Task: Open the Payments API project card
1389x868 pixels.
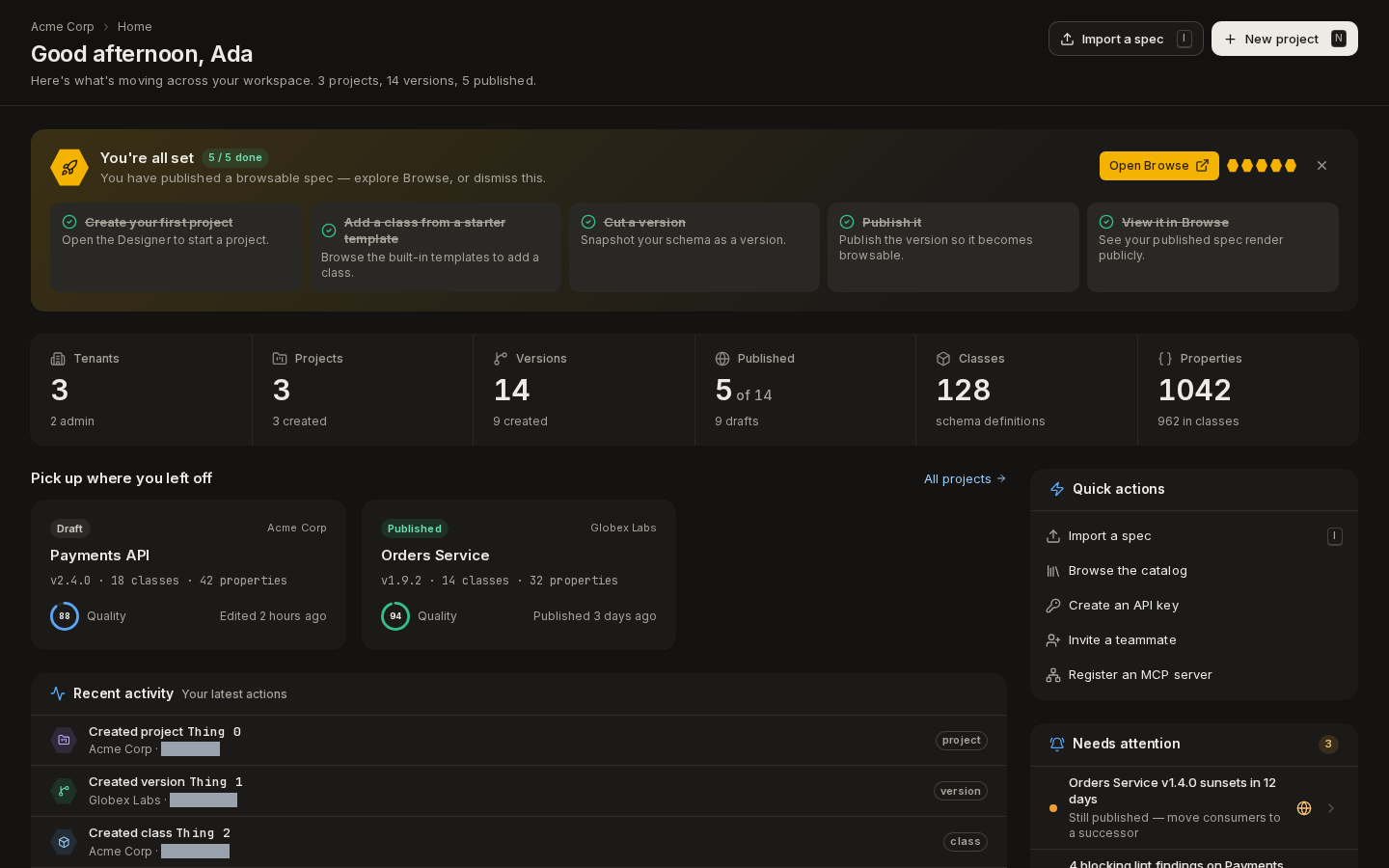Action: (x=188, y=575)
